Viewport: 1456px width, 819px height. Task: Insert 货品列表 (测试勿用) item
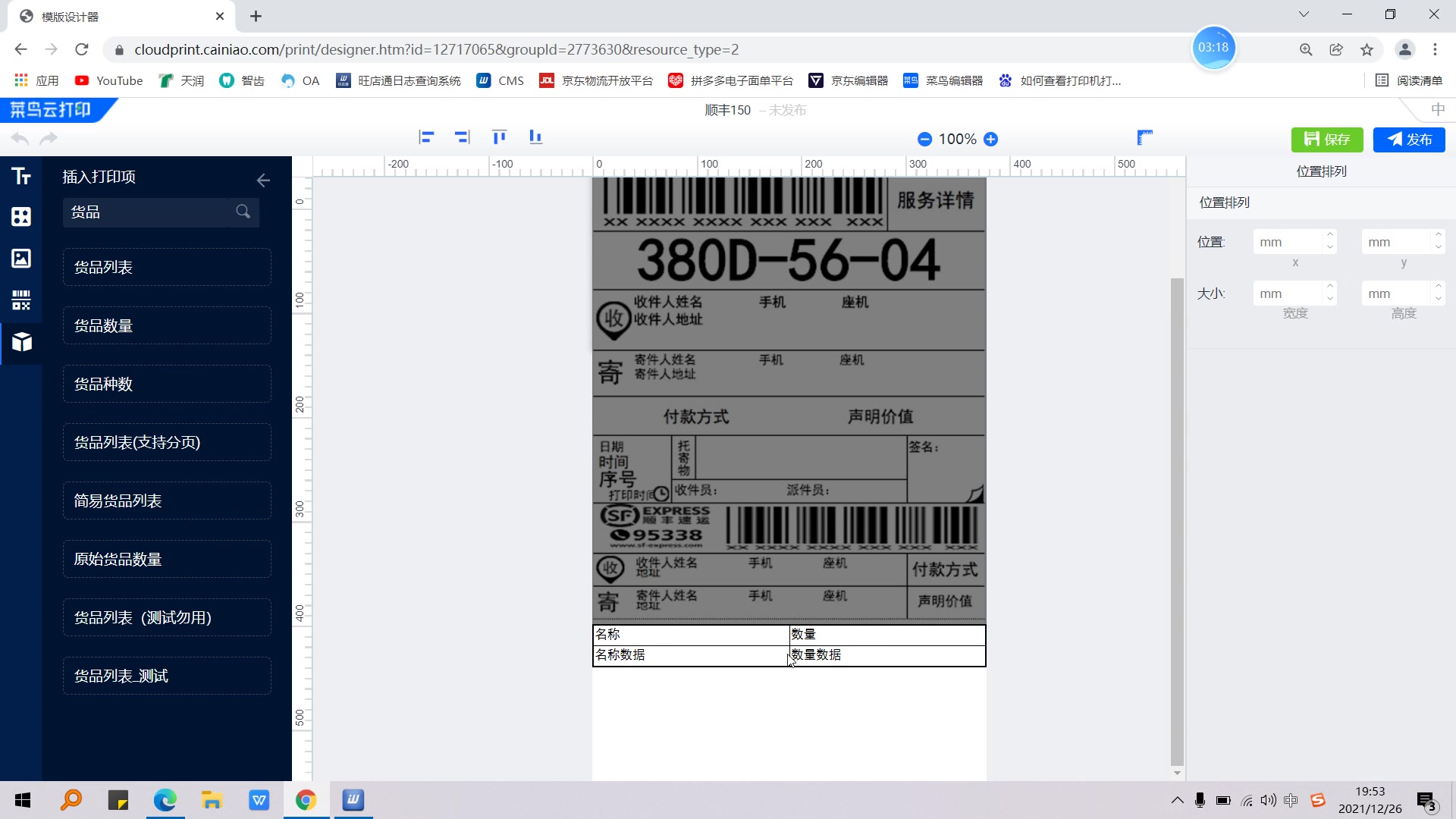(167, 617)
